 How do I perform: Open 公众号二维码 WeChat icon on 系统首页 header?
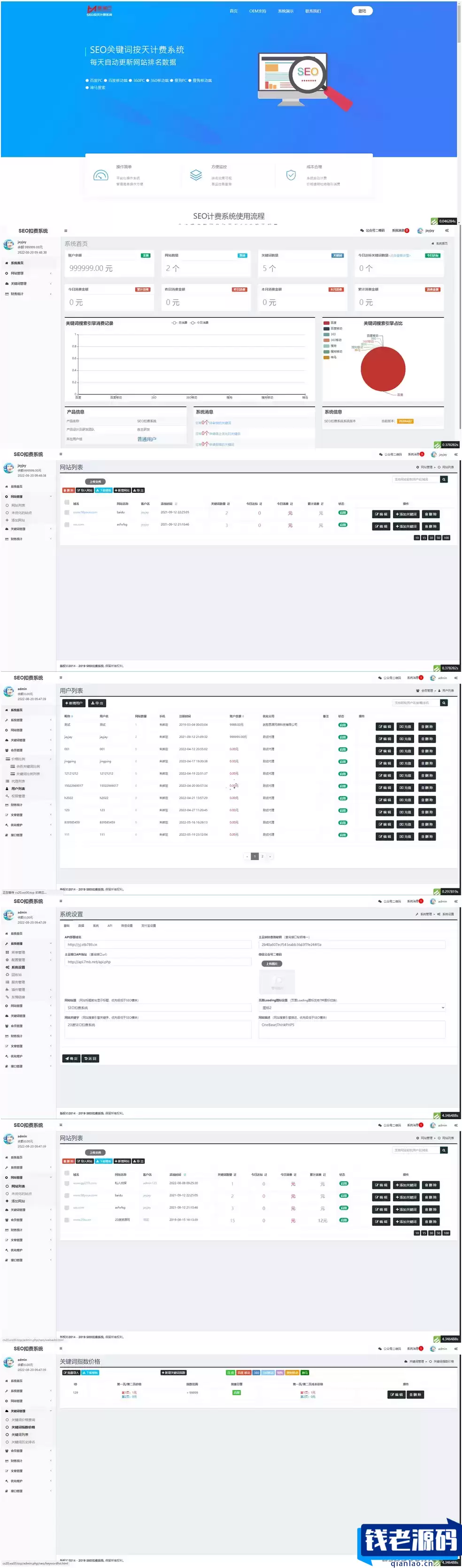point(362,231)
